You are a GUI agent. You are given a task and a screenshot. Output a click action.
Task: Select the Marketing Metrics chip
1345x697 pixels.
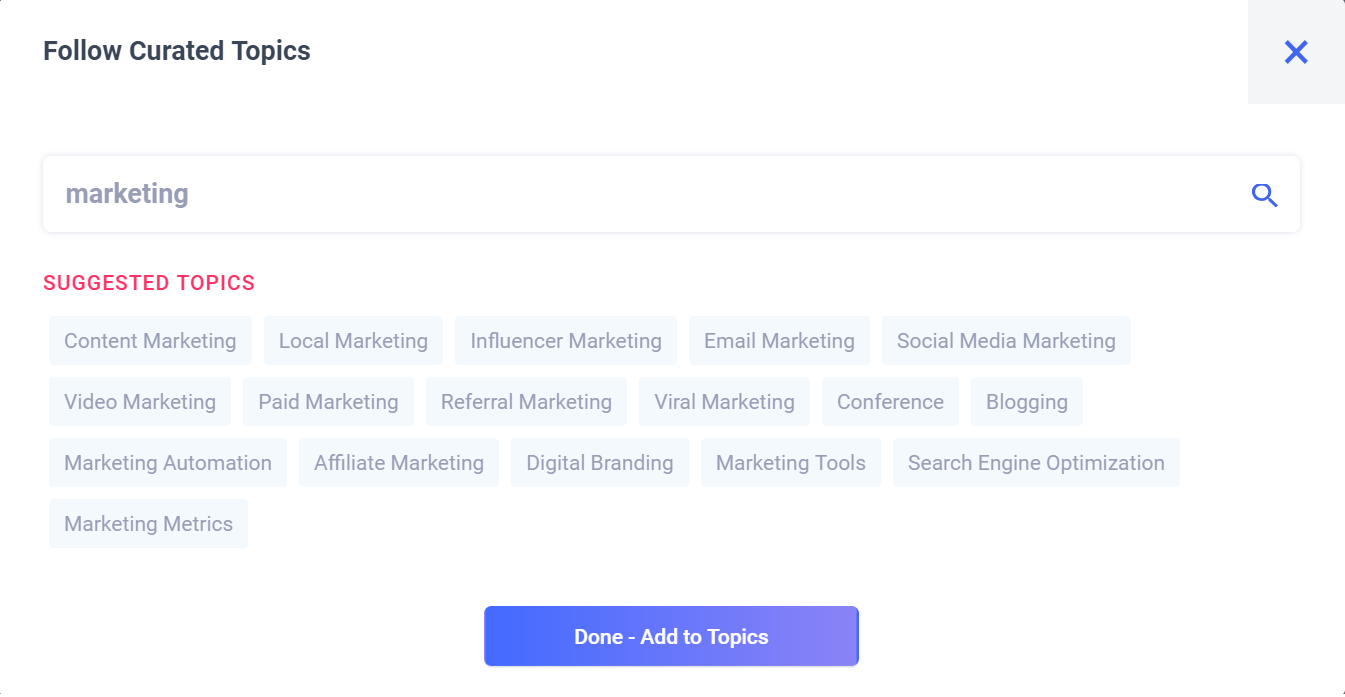pyautogui.click(x=148, y=524)
